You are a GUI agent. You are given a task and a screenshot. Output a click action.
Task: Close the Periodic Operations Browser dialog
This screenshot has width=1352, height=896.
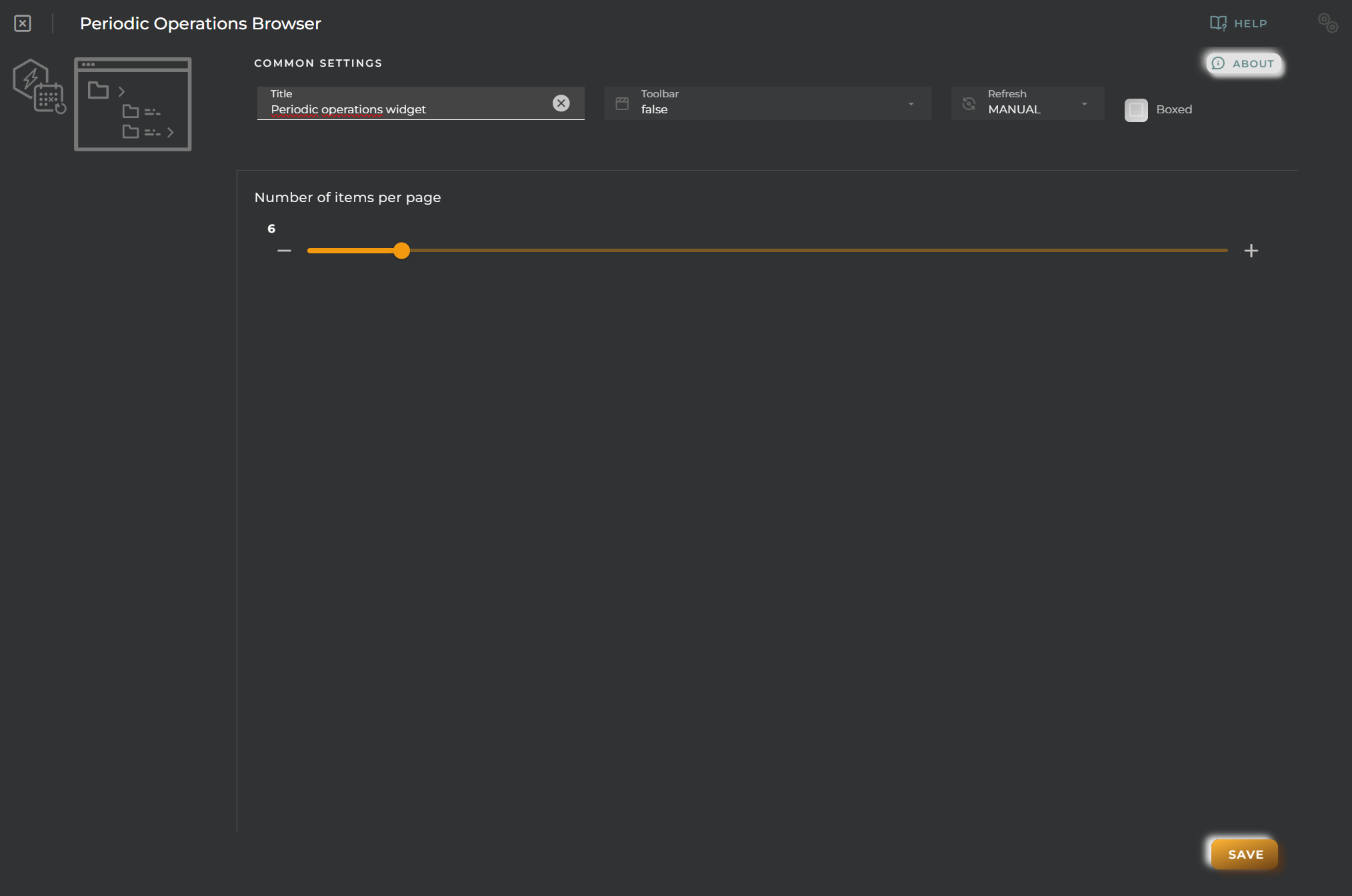tap(23, 23)
